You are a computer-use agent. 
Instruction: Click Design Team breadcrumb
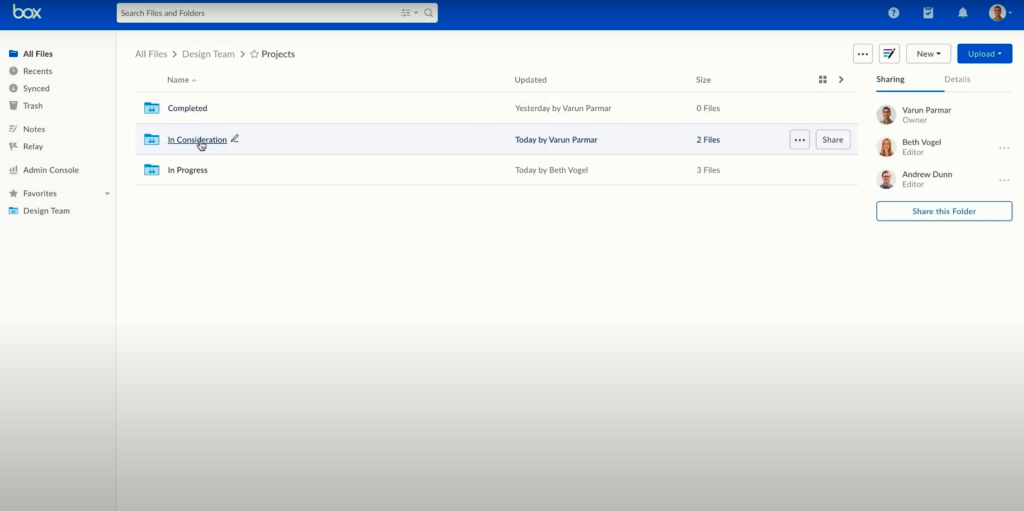[208, 54]
